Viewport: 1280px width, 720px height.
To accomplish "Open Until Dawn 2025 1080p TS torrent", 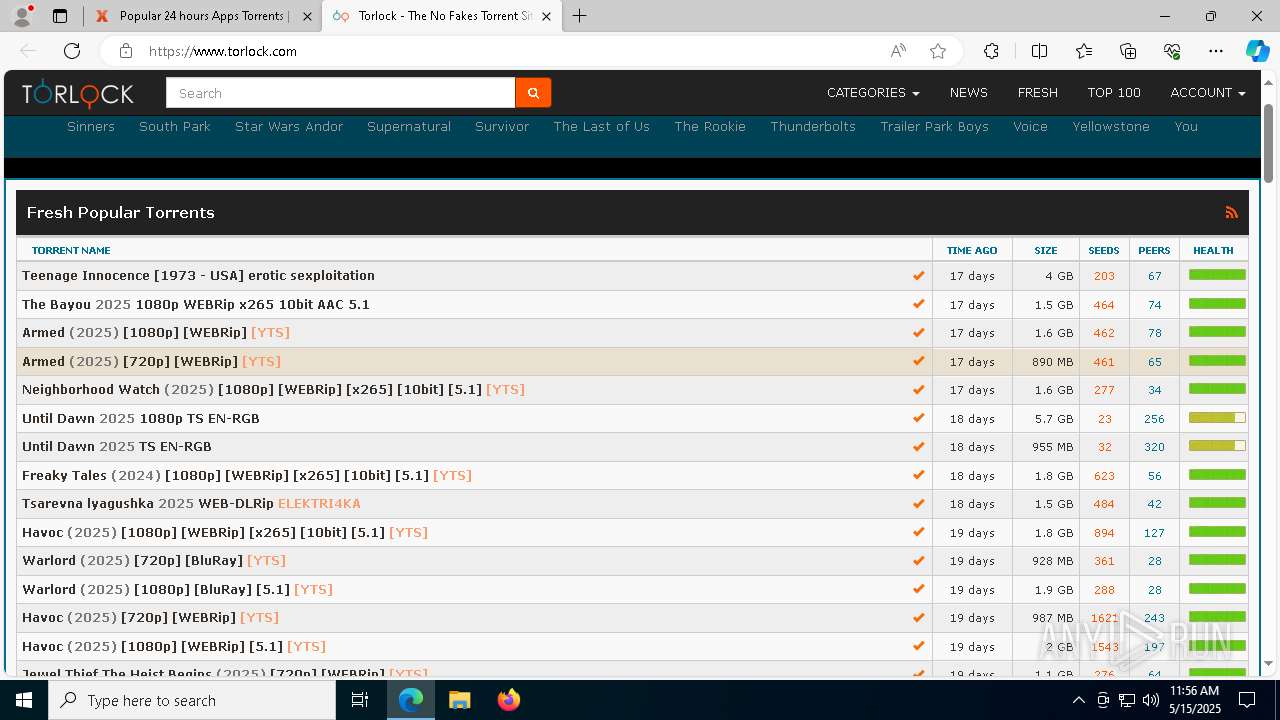I will 141,418.
